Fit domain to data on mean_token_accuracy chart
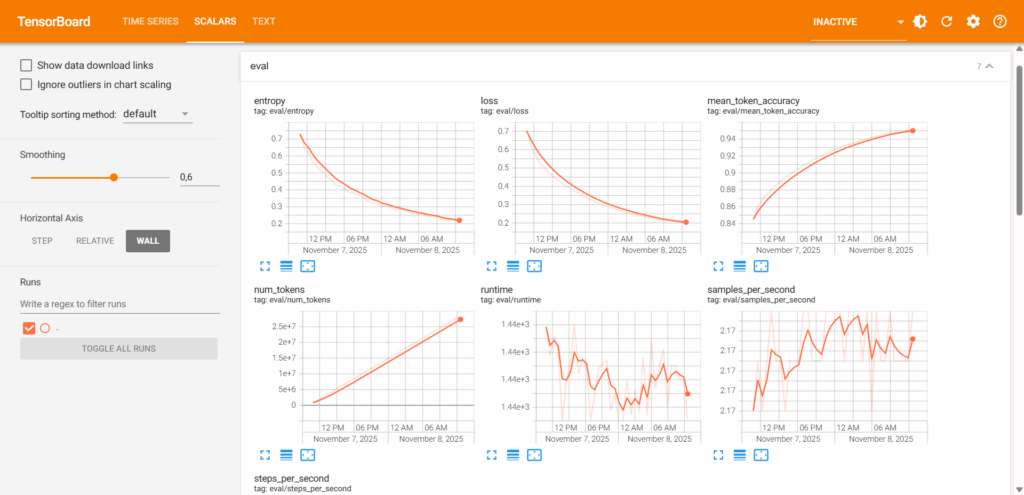1024x495 pixels. [761, 266]
